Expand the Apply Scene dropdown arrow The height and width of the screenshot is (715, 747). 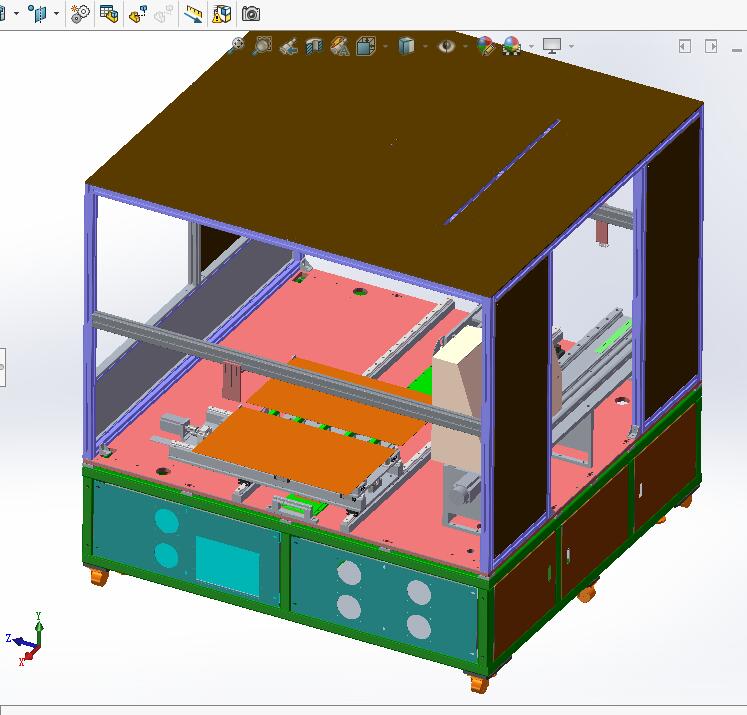[x=531, y=47]
